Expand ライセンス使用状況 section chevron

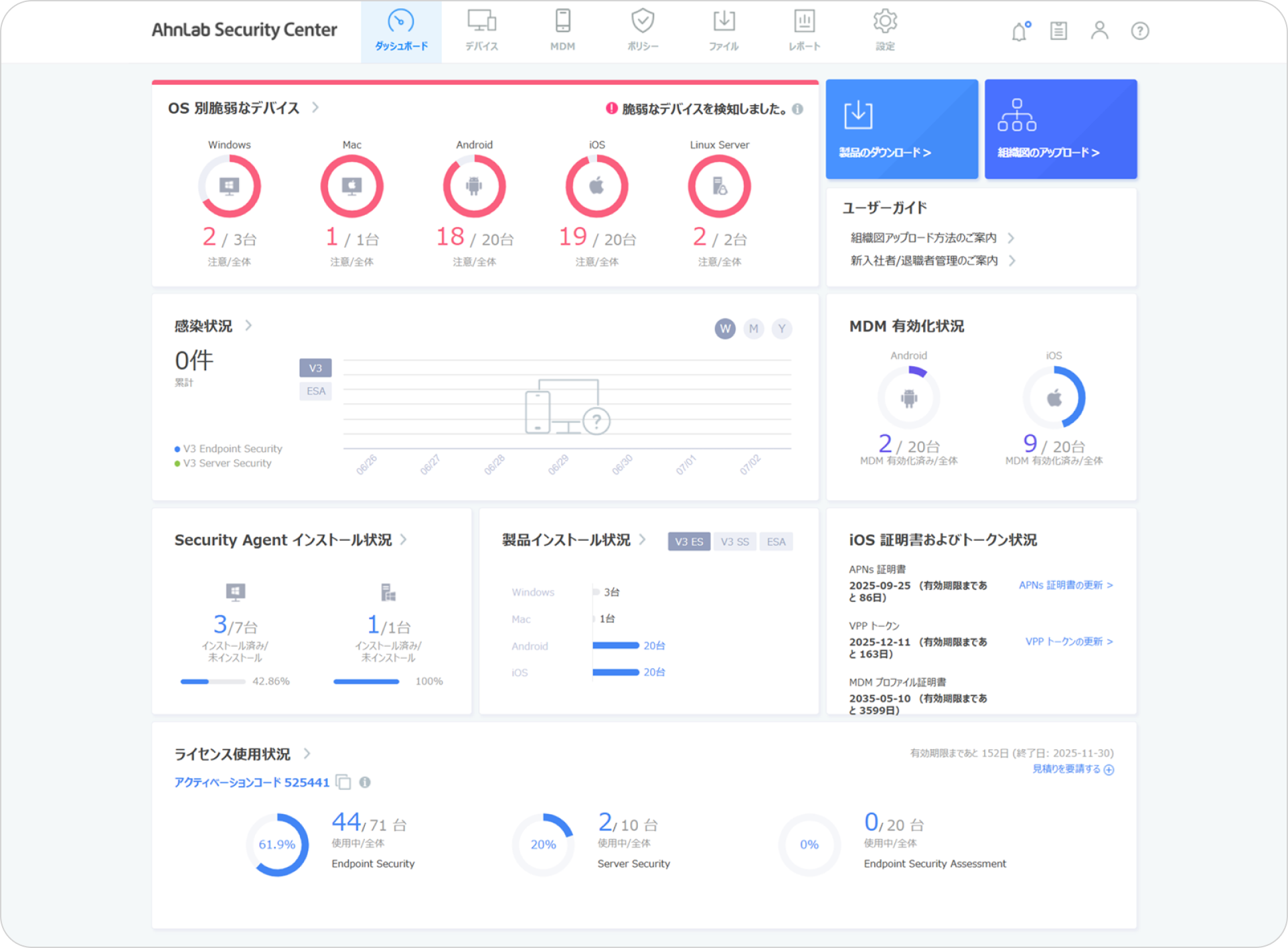point(307,754)
